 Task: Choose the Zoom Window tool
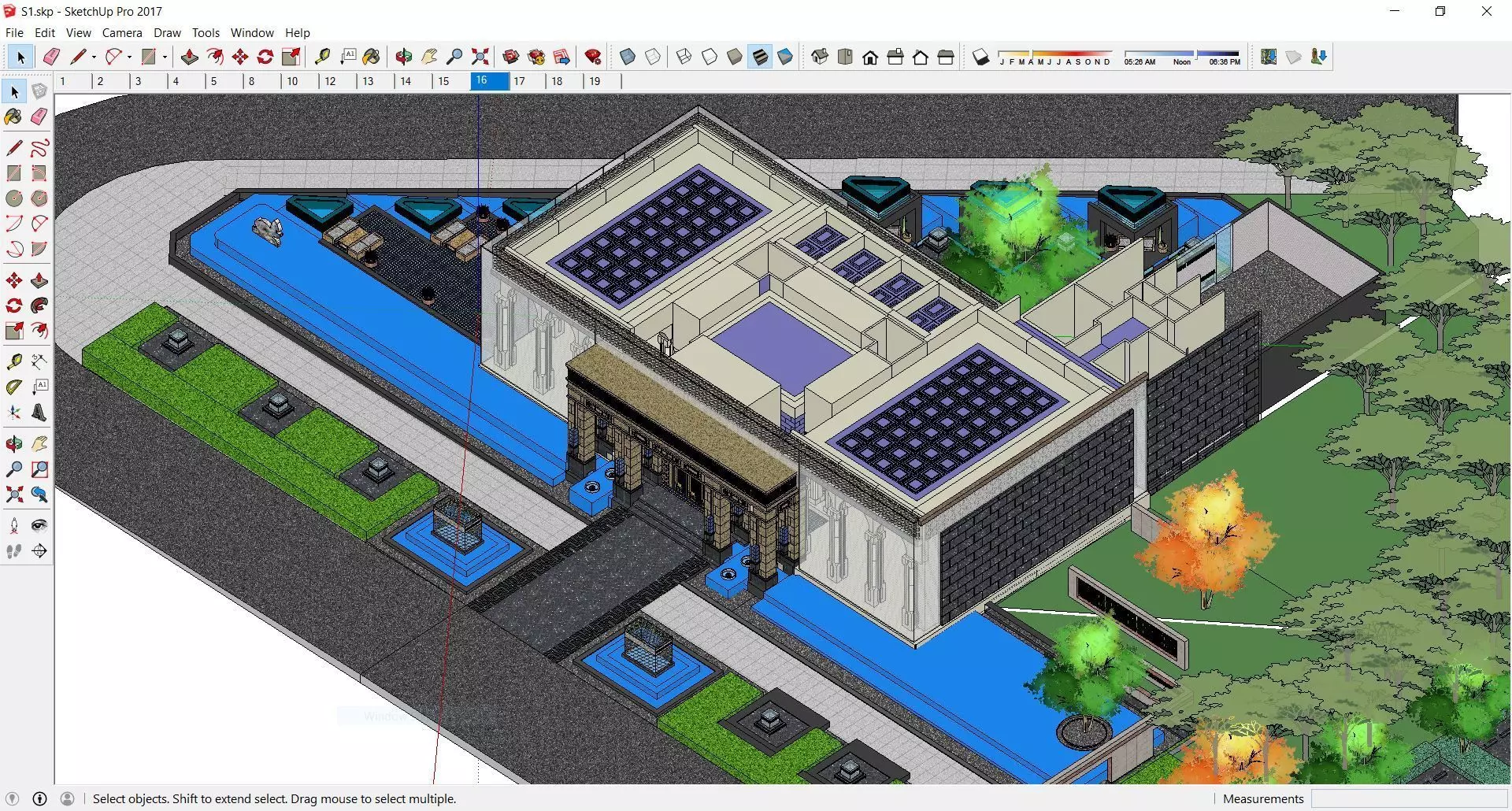tap(39, 469)
